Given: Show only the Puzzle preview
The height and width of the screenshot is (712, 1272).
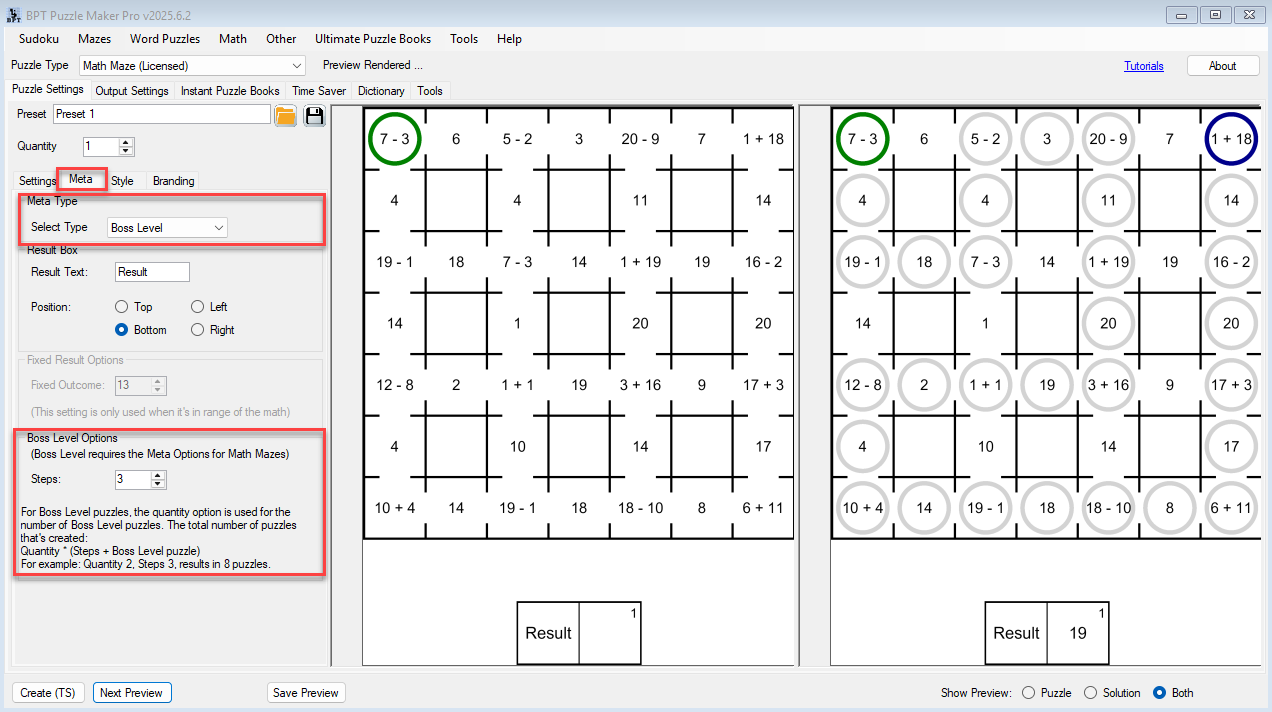Looking at the screenshot, I should [x=1028, y=693].
